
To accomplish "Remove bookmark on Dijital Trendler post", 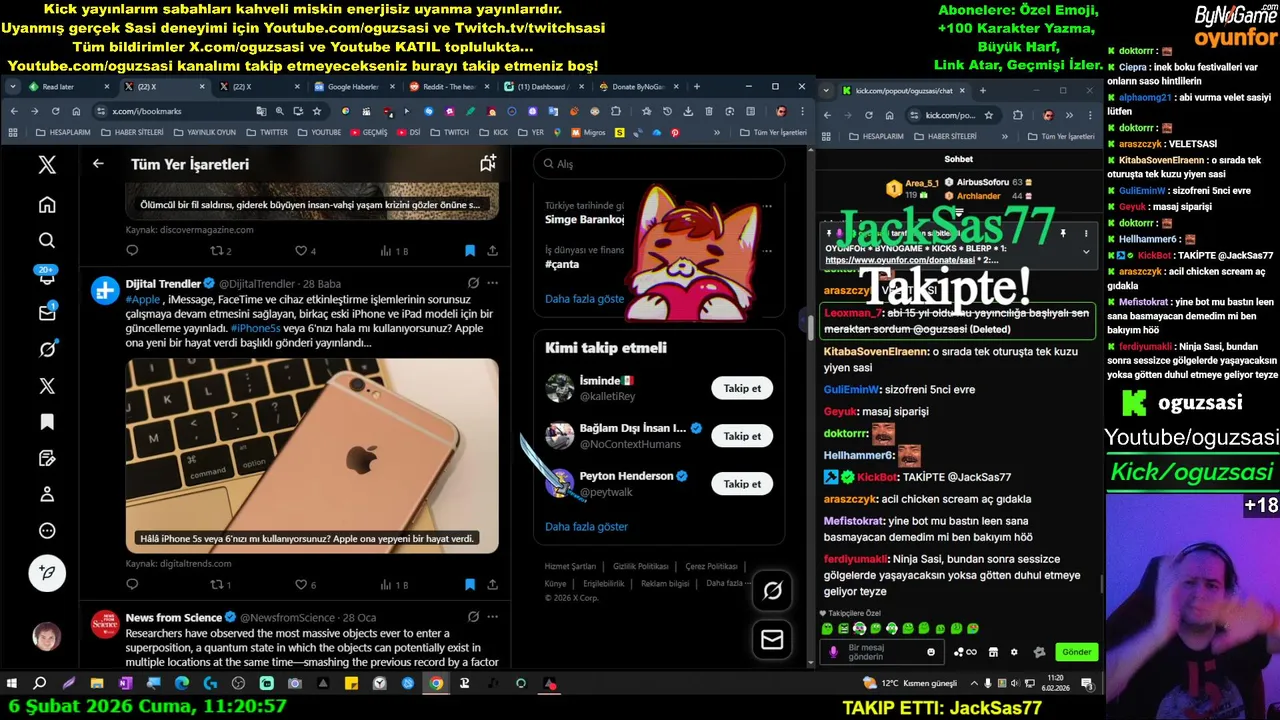I will [470, 584].
